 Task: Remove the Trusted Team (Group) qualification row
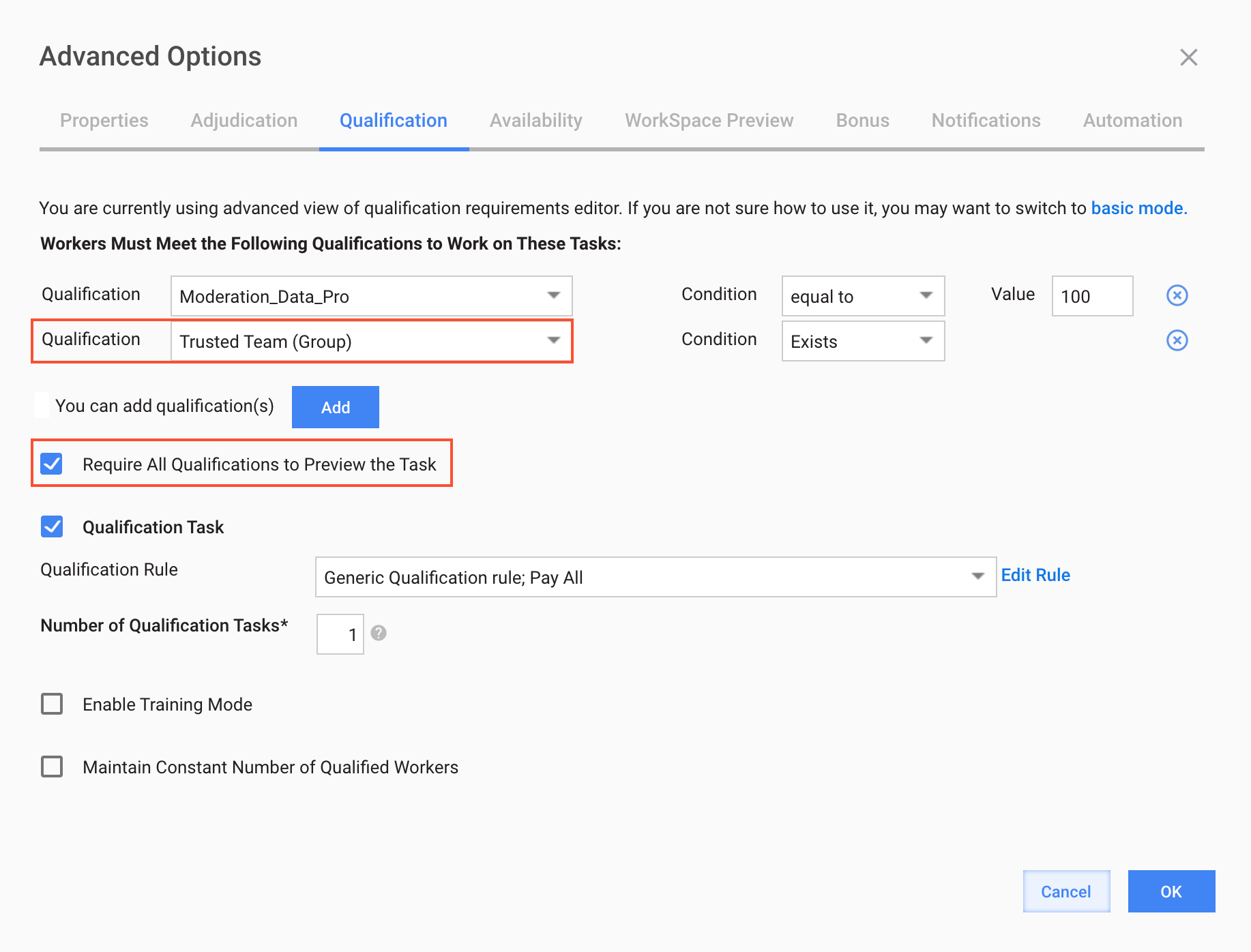tap(1177, 340)
